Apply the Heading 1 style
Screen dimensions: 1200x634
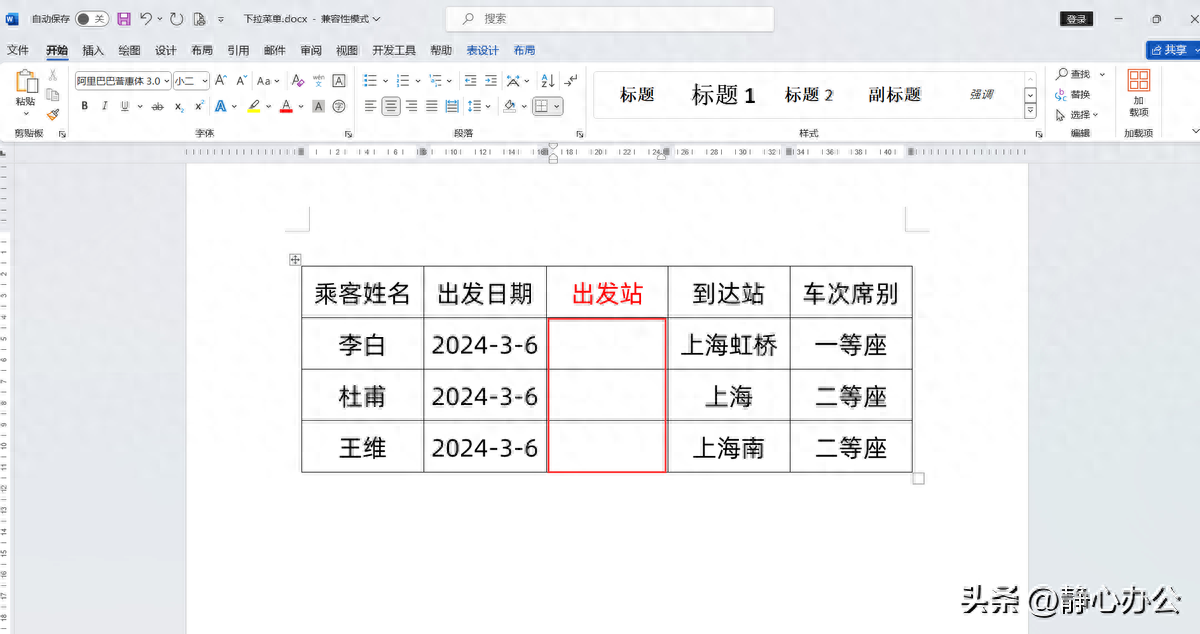pyautogui.click(x=723, y=95)
